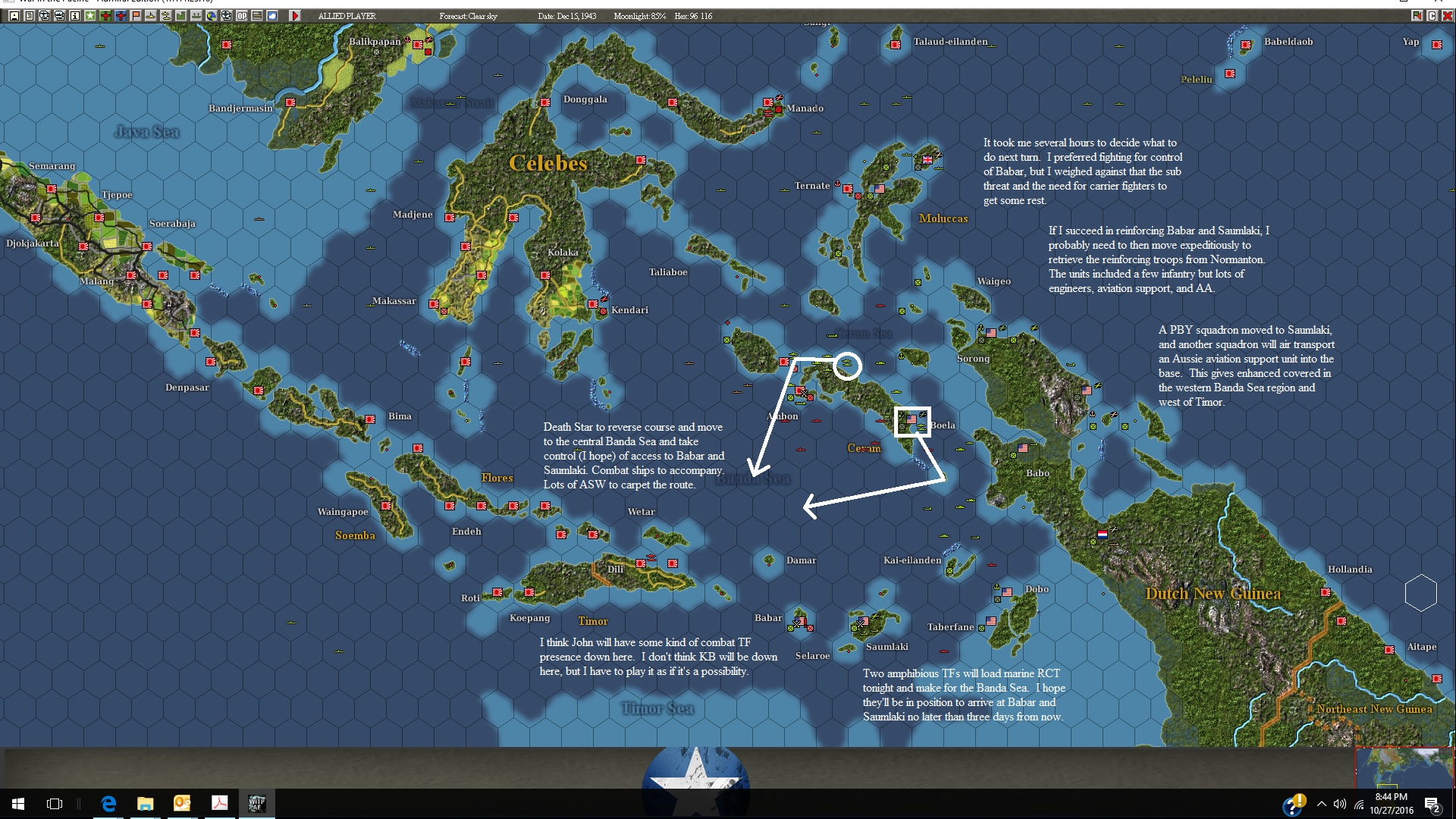Click the Soerabaja map label

click(x=172, y=224)
